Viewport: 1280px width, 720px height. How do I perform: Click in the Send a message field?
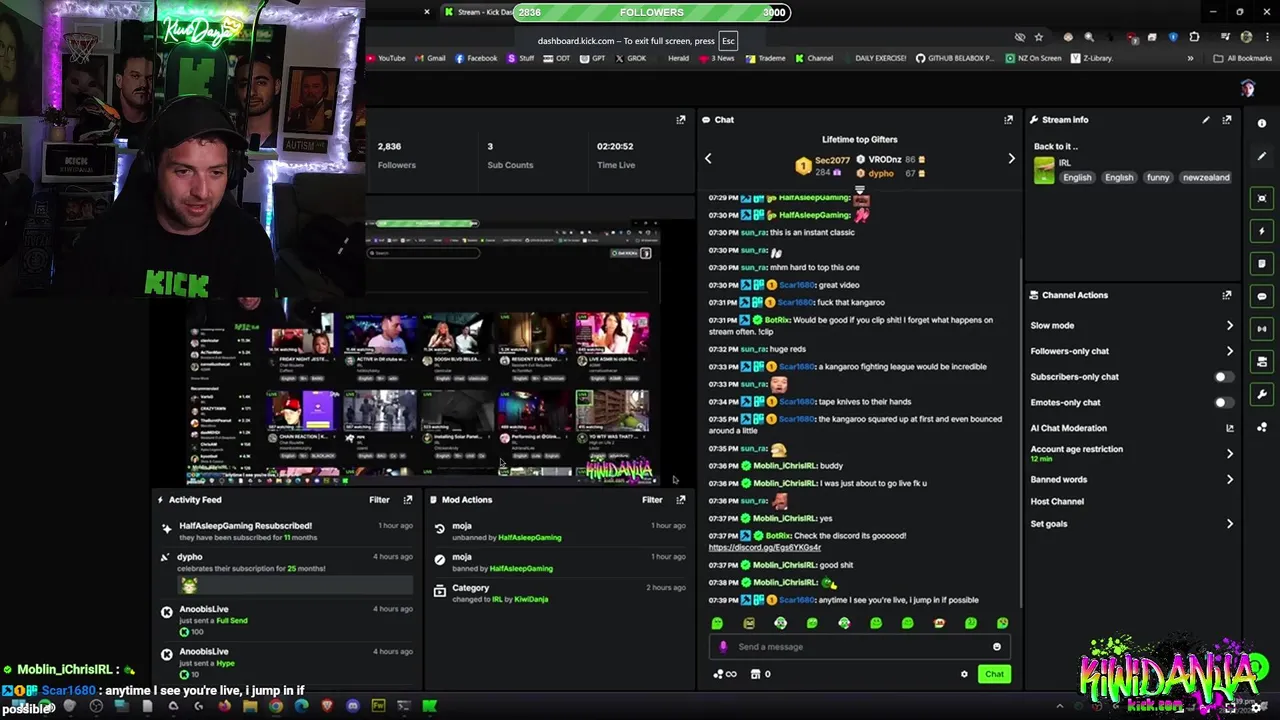click(x=860, y=647)
